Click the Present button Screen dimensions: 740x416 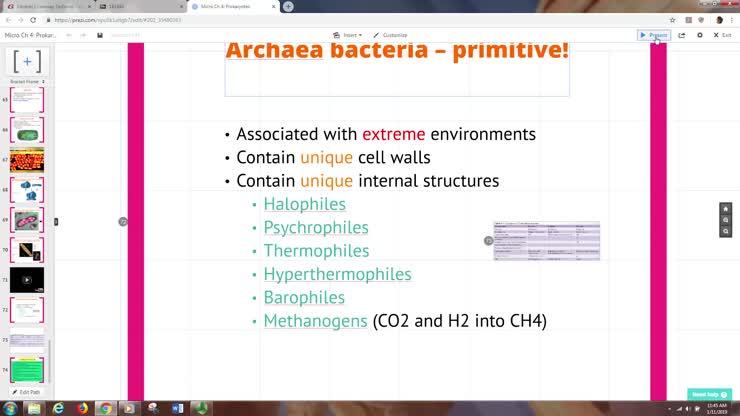coord(654,35)
